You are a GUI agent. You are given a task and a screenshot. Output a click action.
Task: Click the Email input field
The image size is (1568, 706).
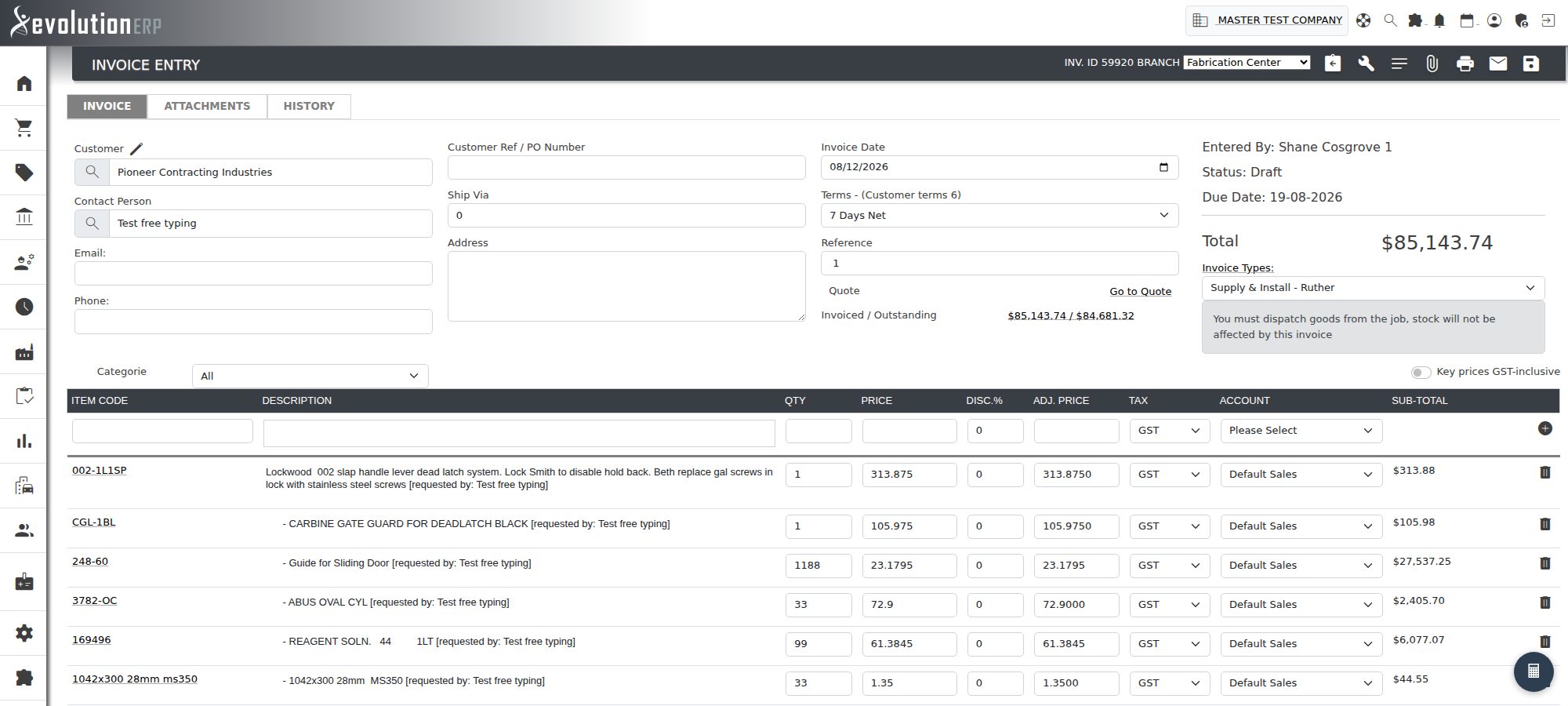(x=253, y=273)
